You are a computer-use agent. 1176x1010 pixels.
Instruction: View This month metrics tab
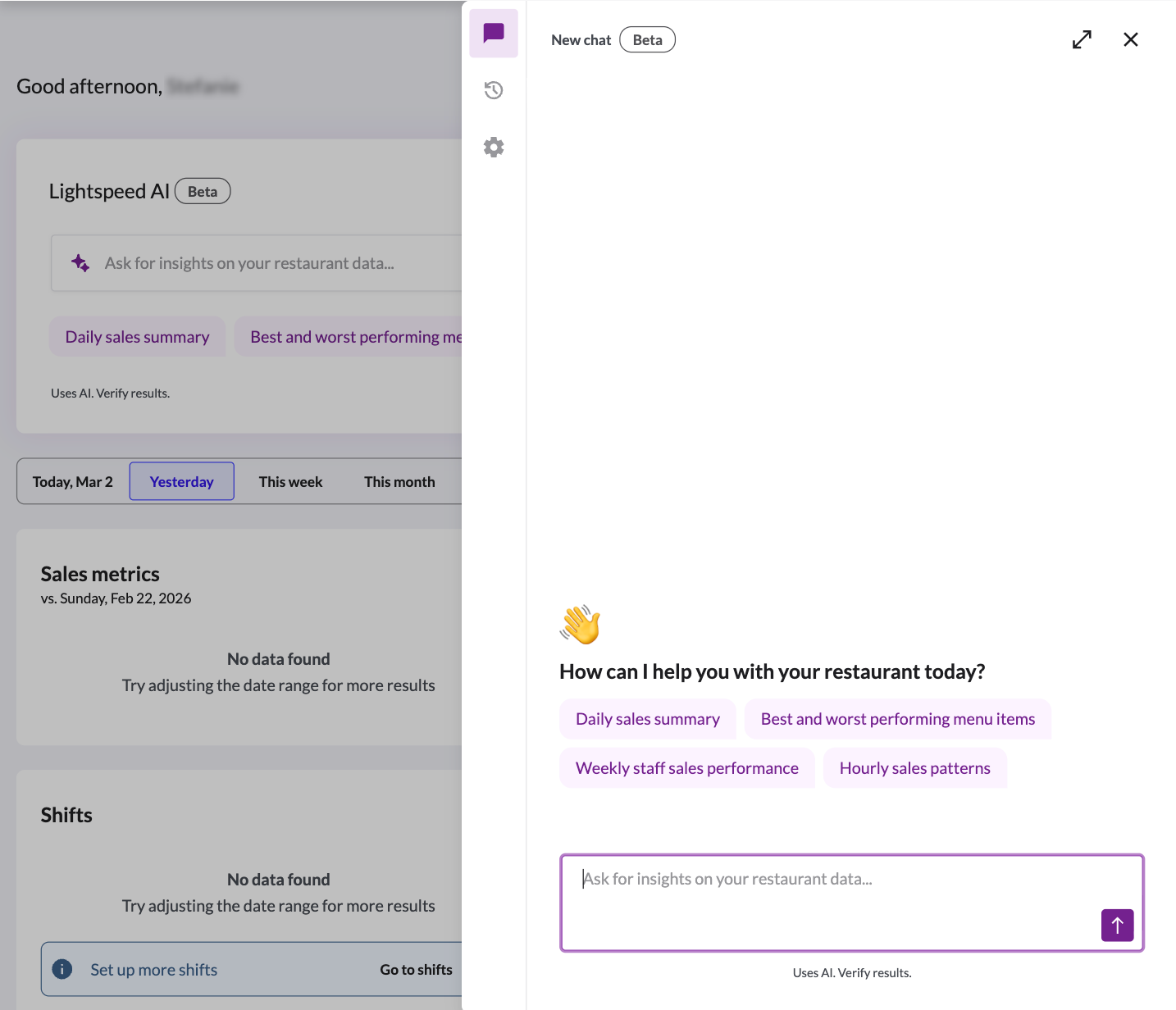coord(399,481)
